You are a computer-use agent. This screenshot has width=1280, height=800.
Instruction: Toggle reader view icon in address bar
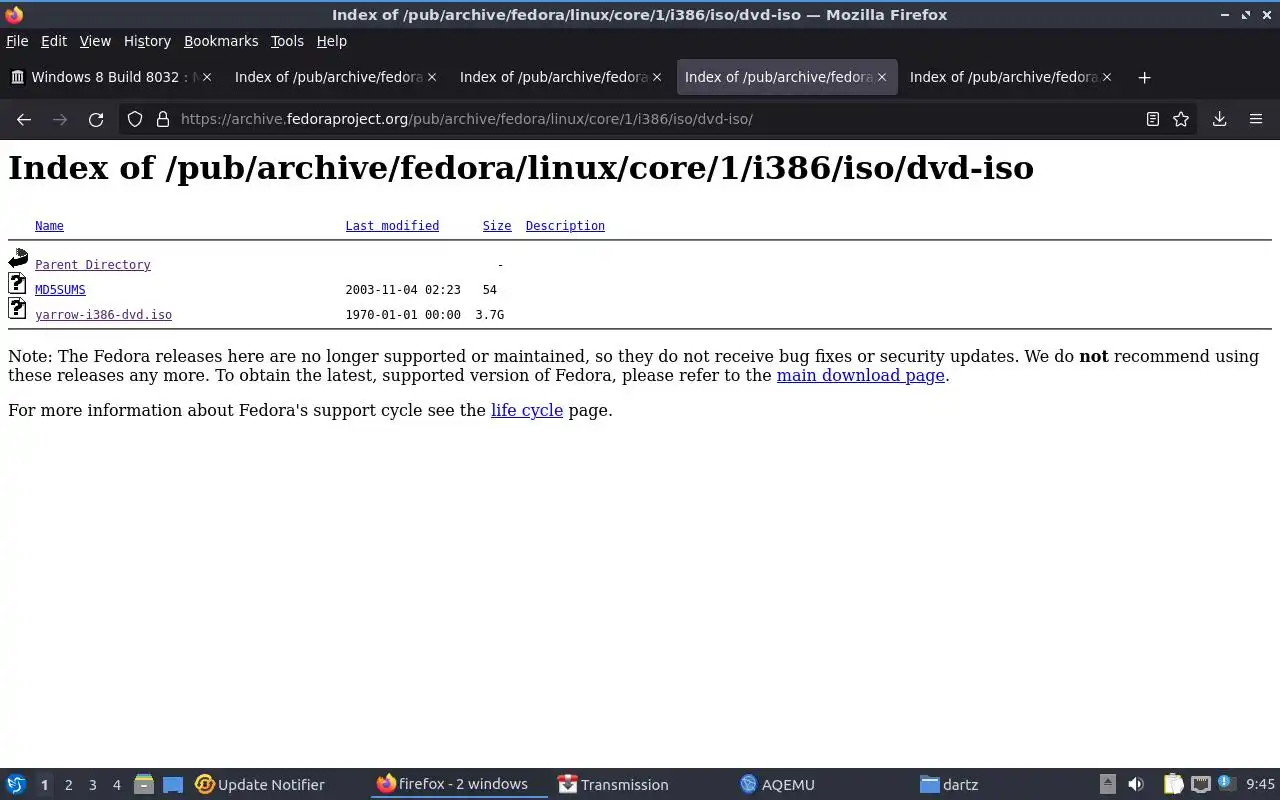[1152, 119]
